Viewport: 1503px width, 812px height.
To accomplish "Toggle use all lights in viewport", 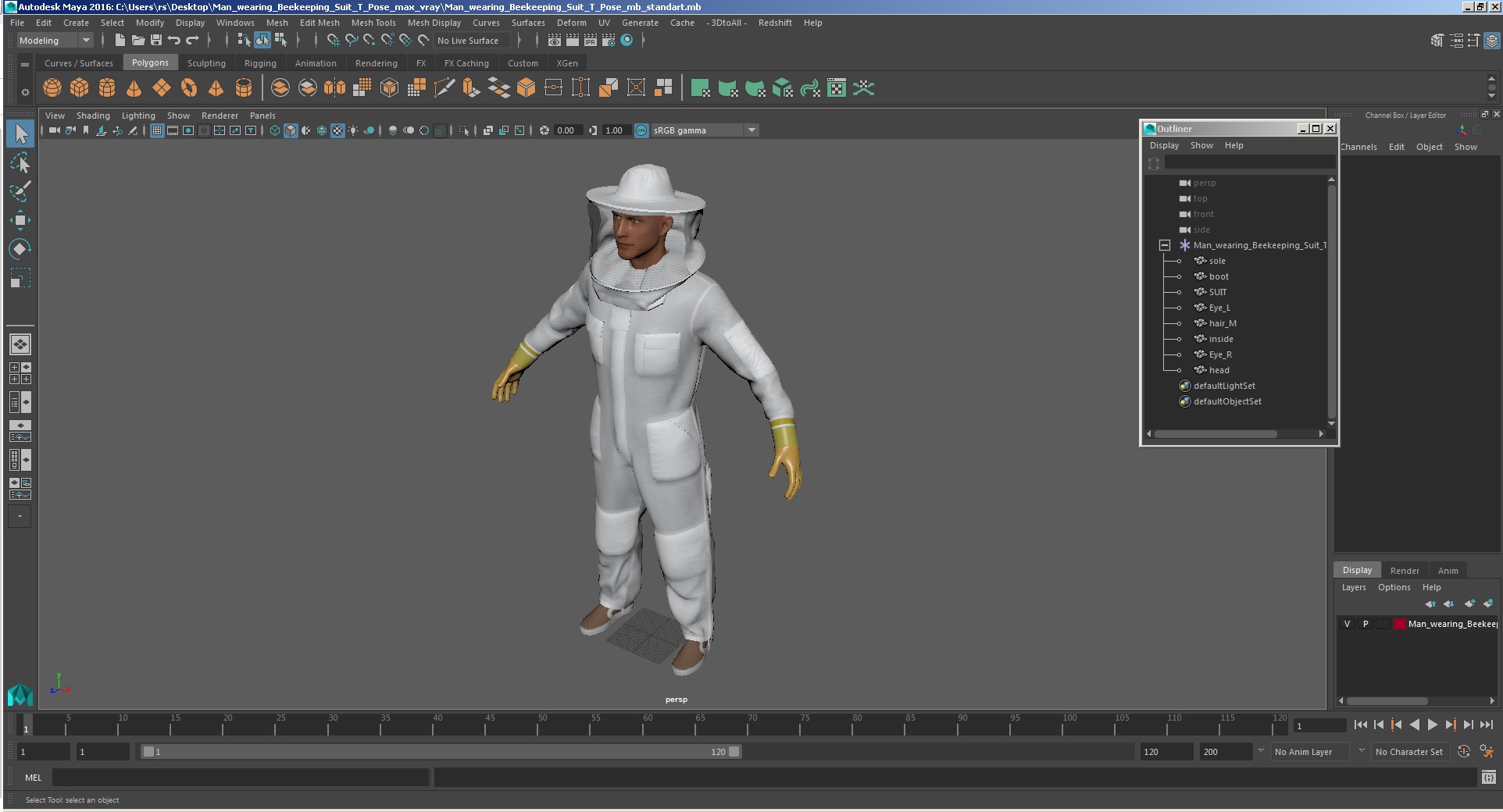I will click(x=353, y=130).
